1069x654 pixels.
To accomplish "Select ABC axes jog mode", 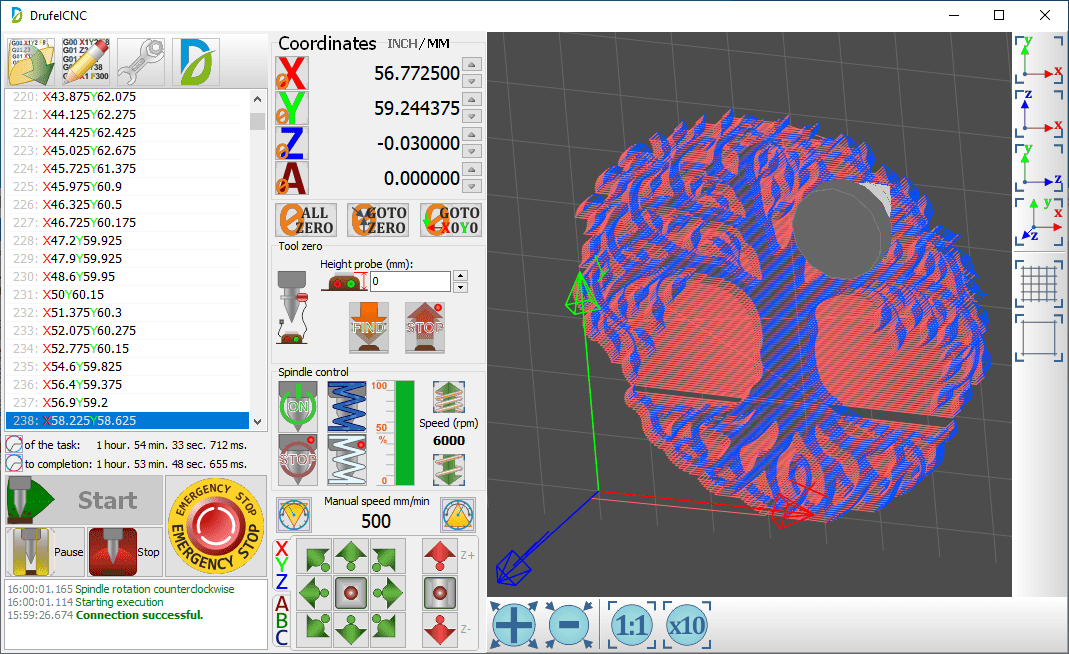I will (282, 621).
